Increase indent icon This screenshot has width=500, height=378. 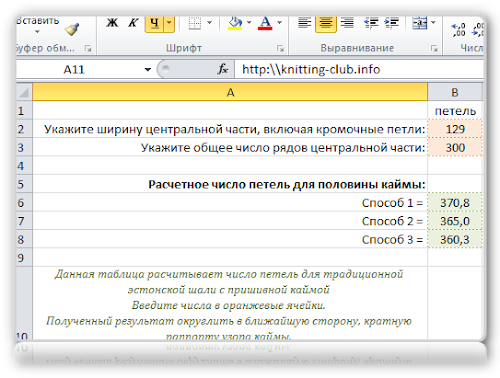[391, 23]
